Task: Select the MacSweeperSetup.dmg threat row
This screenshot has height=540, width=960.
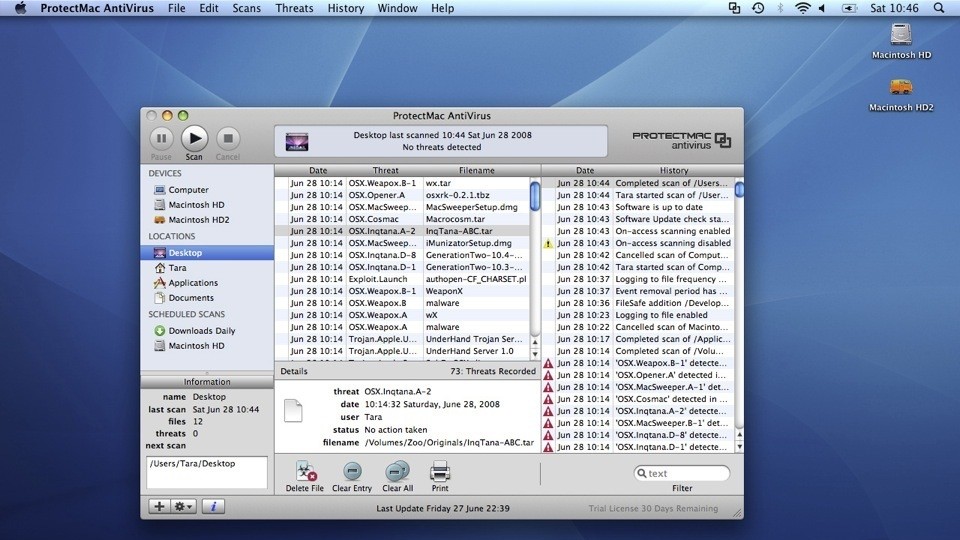Action: (402, 207)
